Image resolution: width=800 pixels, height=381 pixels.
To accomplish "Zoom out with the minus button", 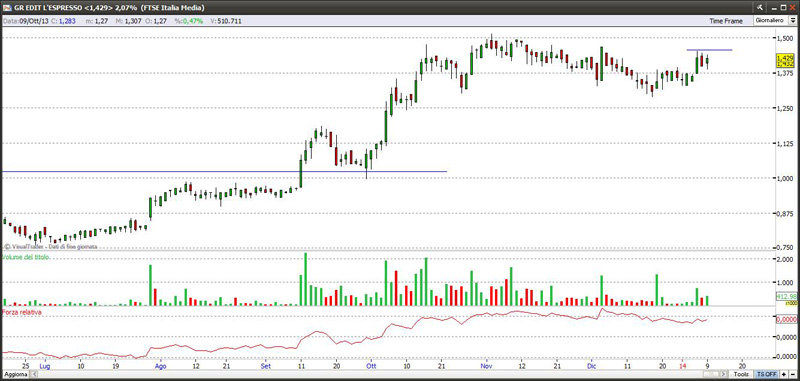I will [792, 374].
